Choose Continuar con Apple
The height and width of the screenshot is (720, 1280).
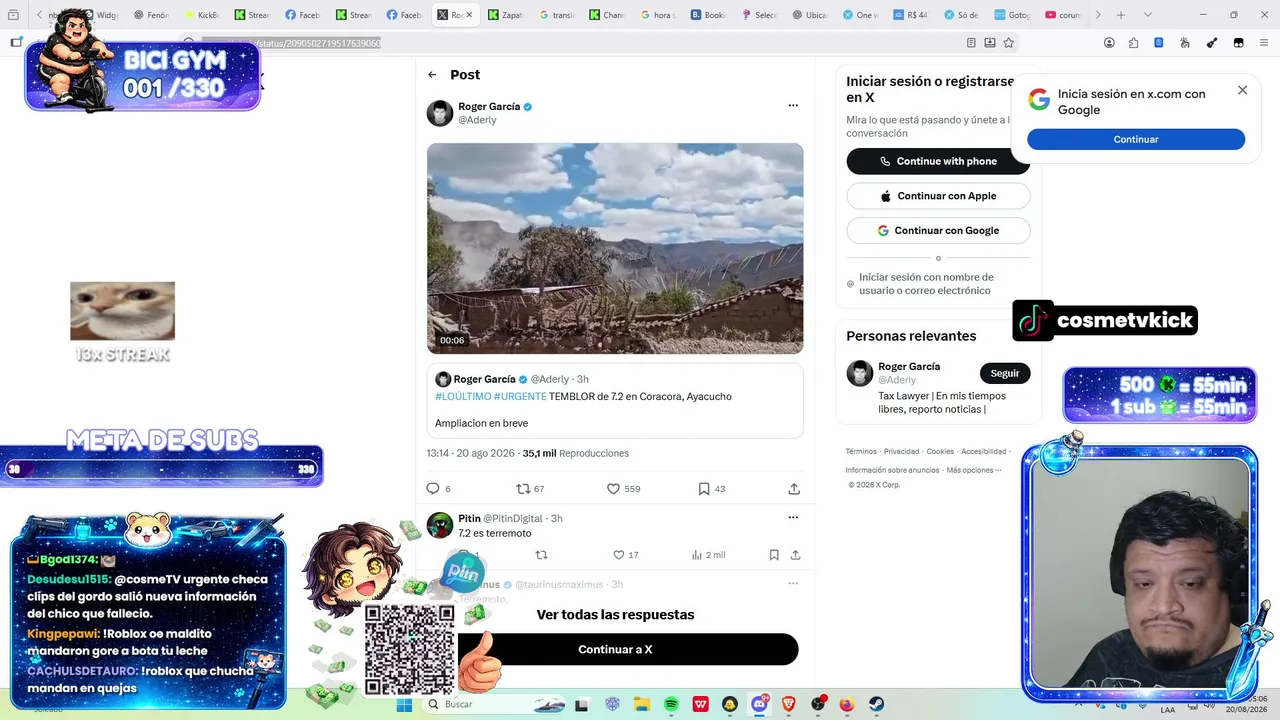click(938, 196)
